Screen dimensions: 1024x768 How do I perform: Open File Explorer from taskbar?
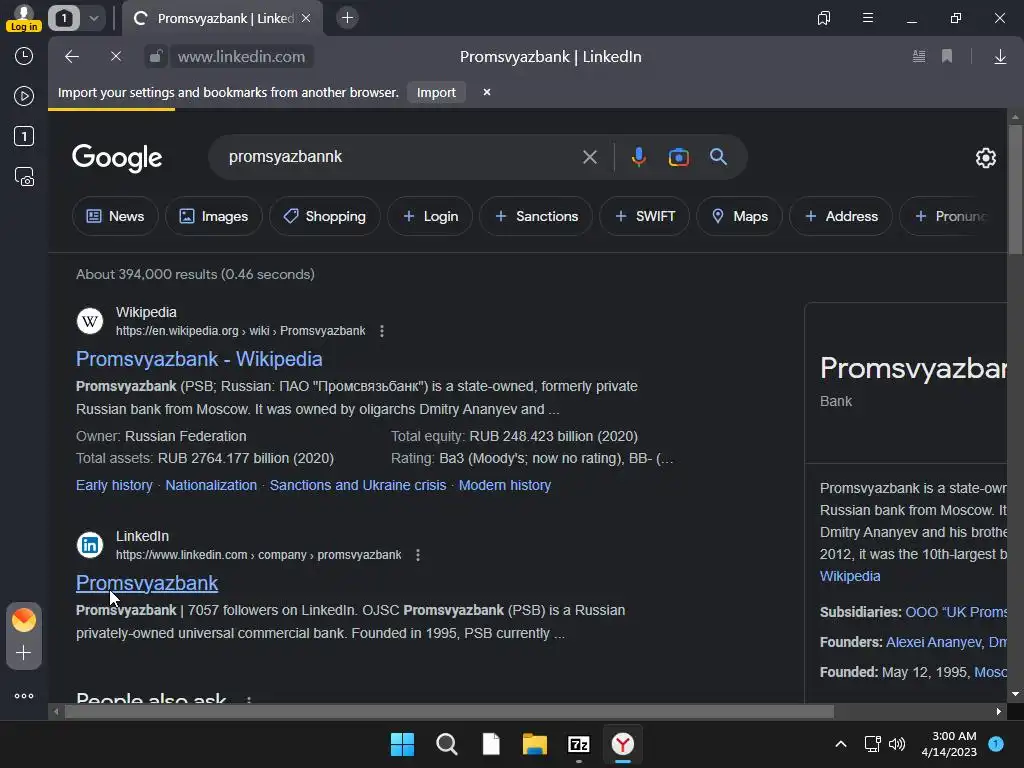(x=534, y=744)
